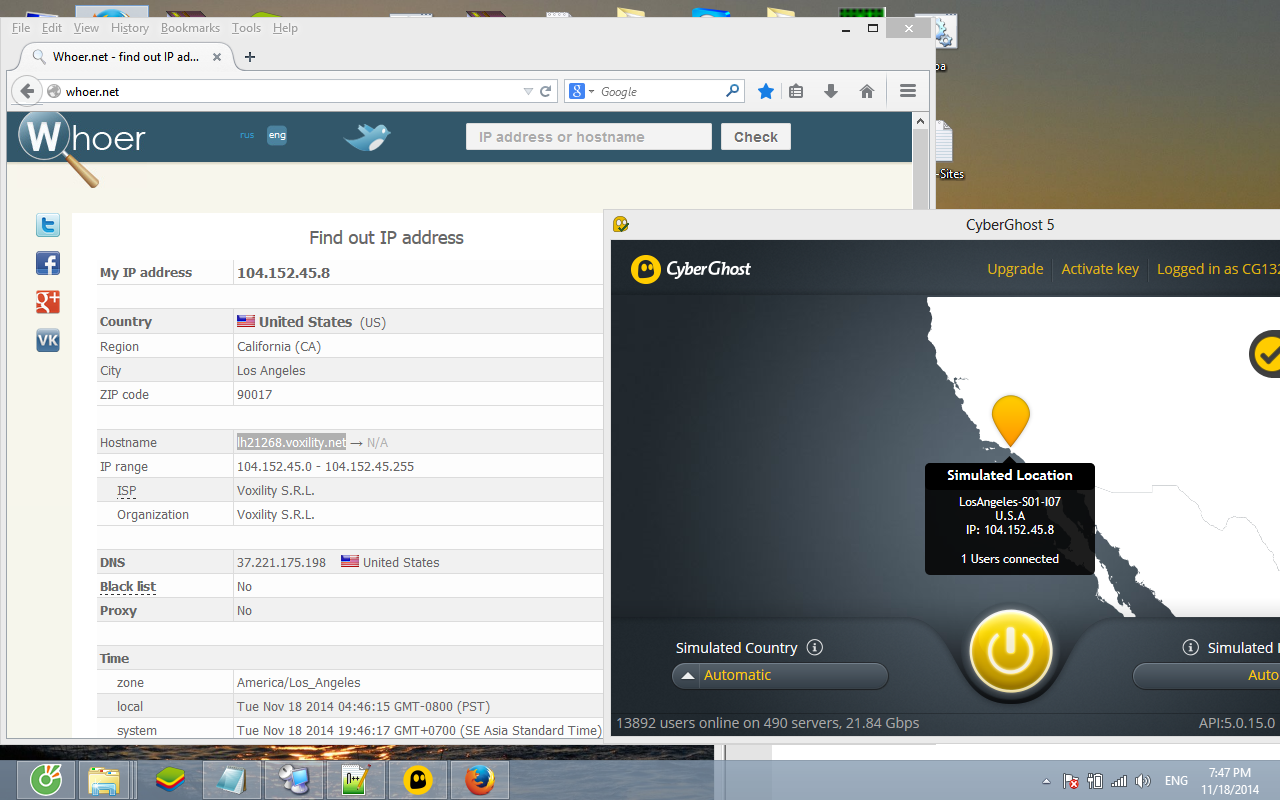Switch Whoer language to rus

pyautogui.click(x=247, y=135)
